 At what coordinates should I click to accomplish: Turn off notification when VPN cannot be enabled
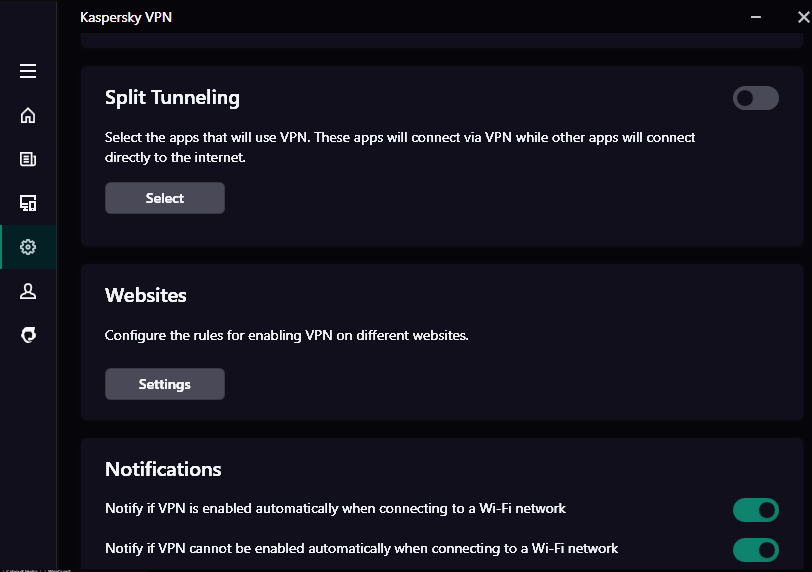755,549
